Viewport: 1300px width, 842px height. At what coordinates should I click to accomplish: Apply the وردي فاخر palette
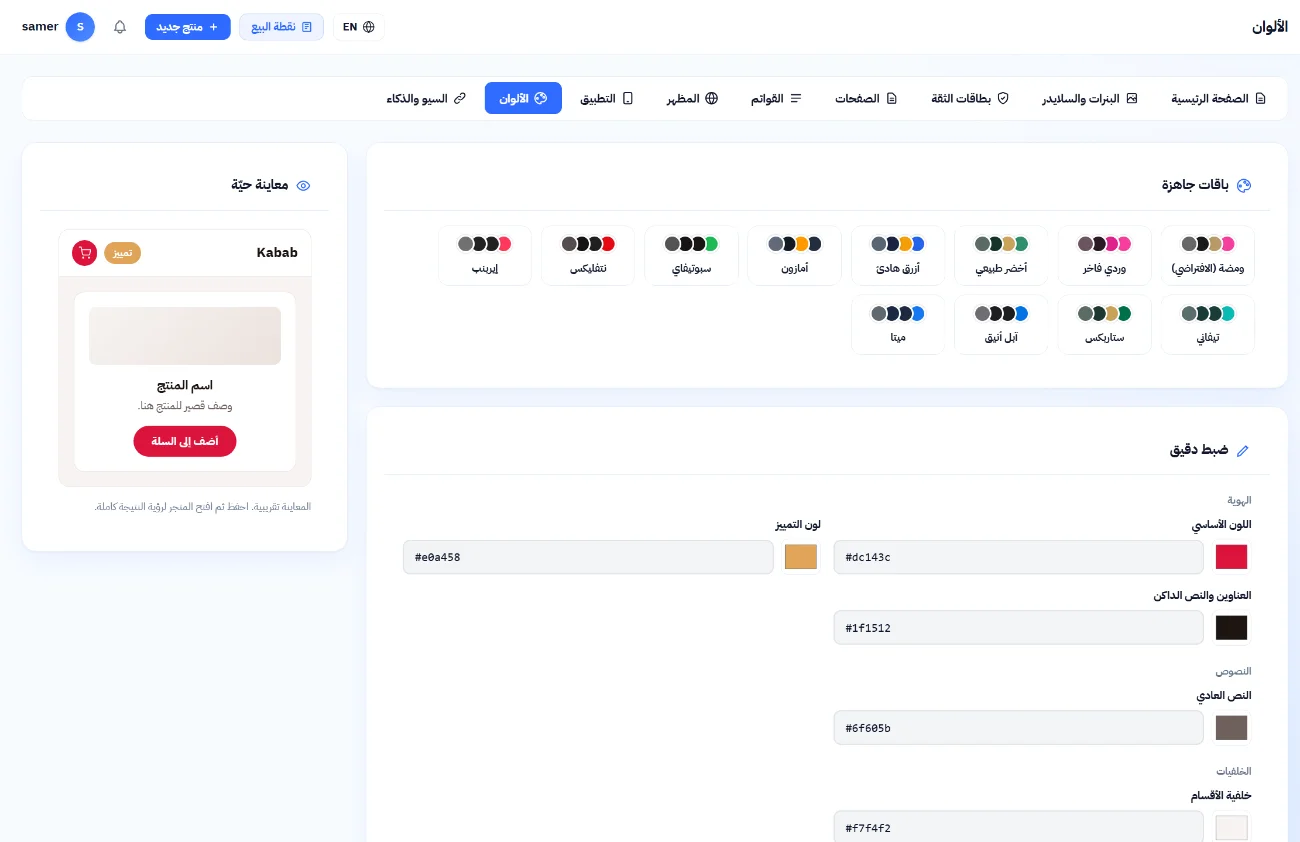(x=1104, y=255)
